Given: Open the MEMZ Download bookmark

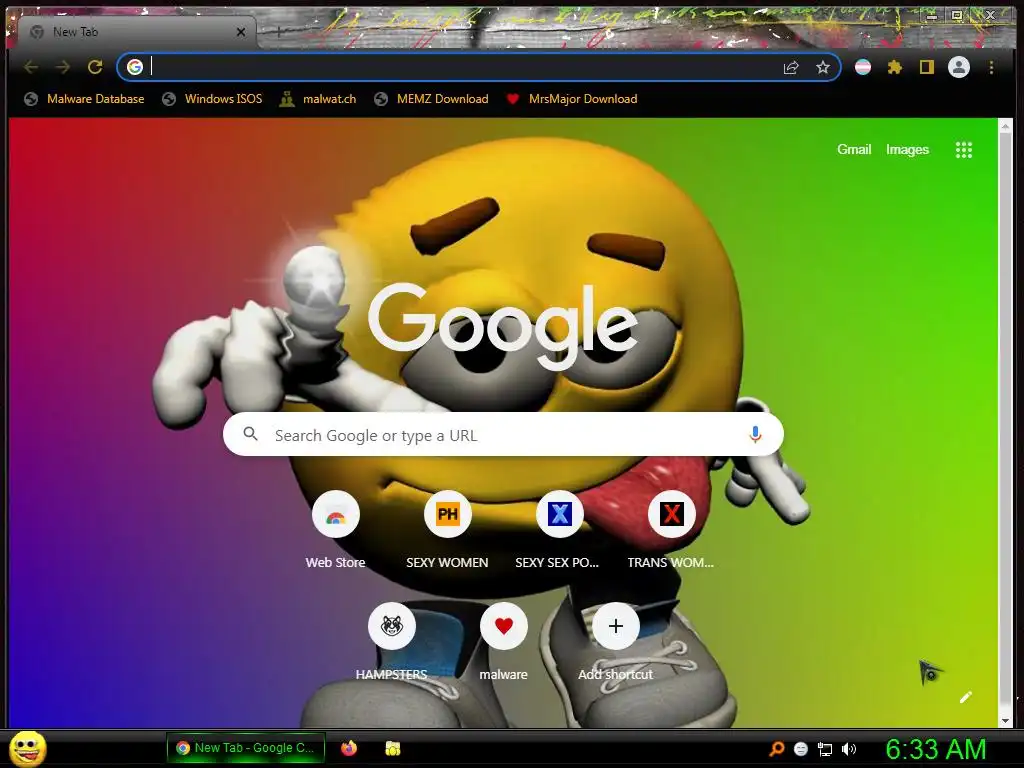Looking at the screenshot, I should 431,99.
